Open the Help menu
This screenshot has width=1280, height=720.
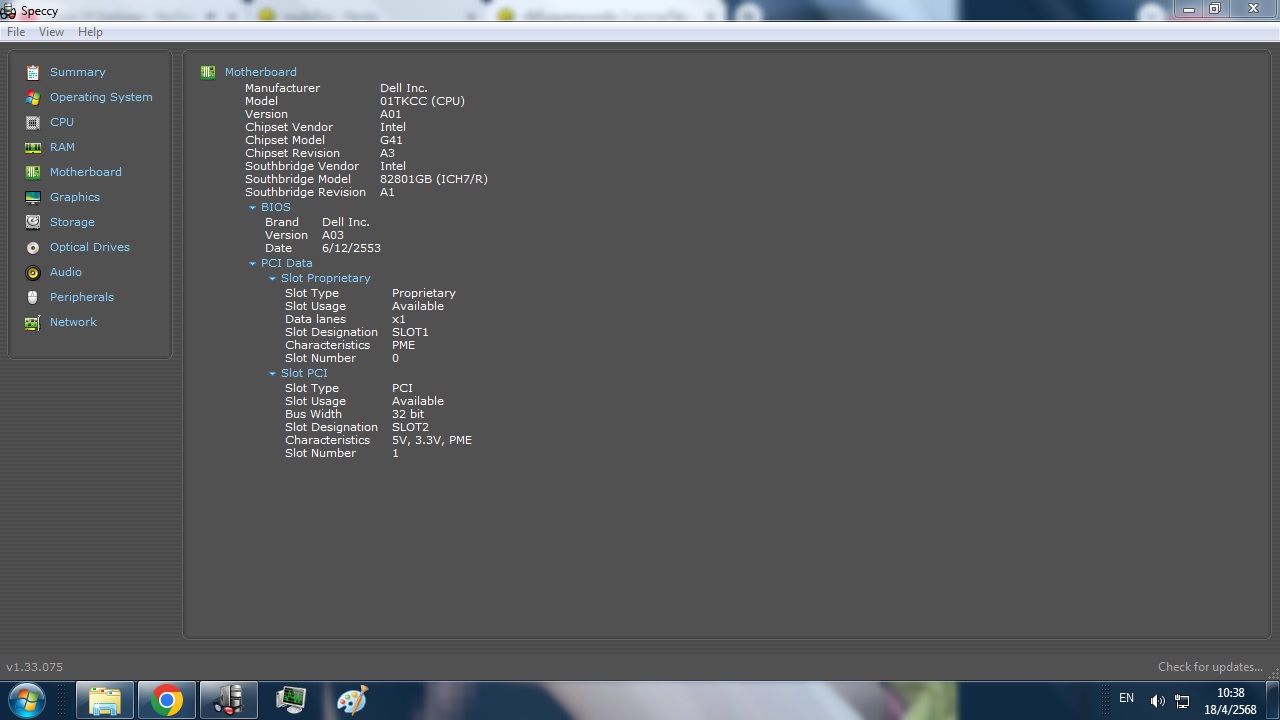[x=90, y=32]
